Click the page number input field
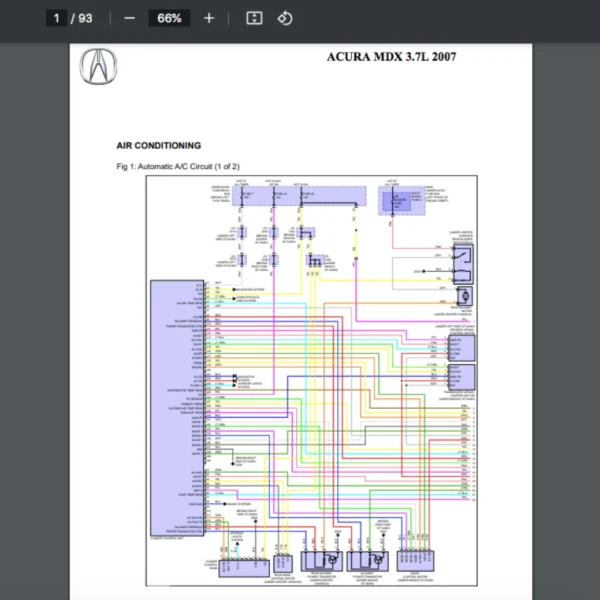600x600 pixels. click(x=57, y=18)
